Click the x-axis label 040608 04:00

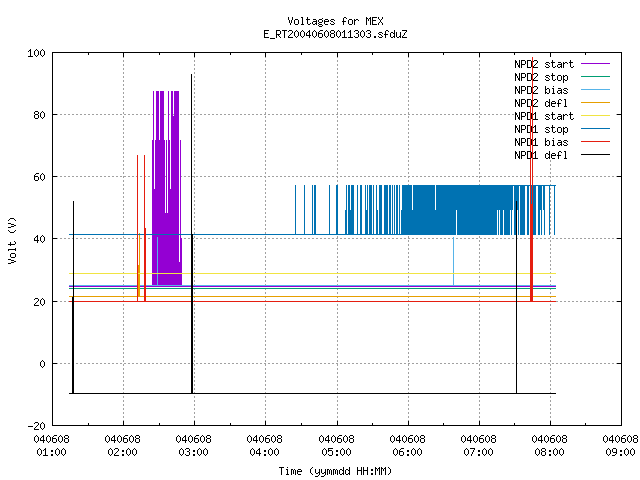tap(264, 446)
